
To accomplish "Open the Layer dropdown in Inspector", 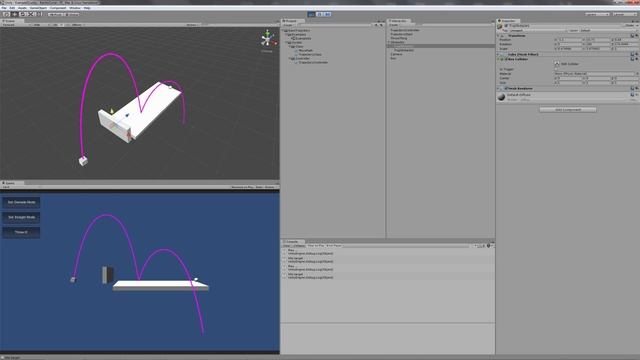I will click(608, 31).
